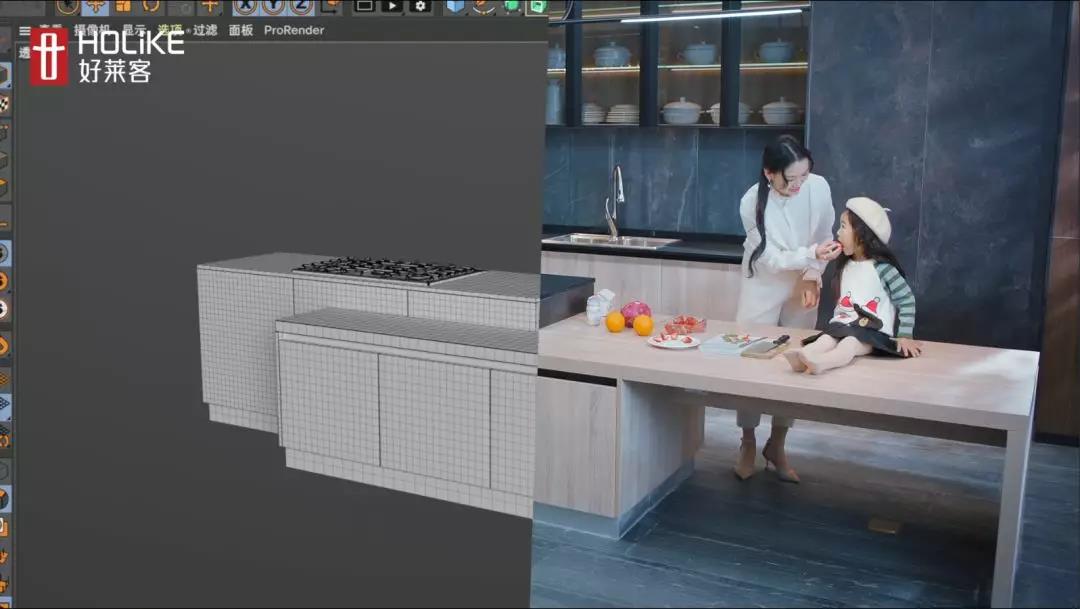Image resolution: width=1080 pixels, height=609 pixels.
Task: Click the Render View icon
Action: (364, 6)
